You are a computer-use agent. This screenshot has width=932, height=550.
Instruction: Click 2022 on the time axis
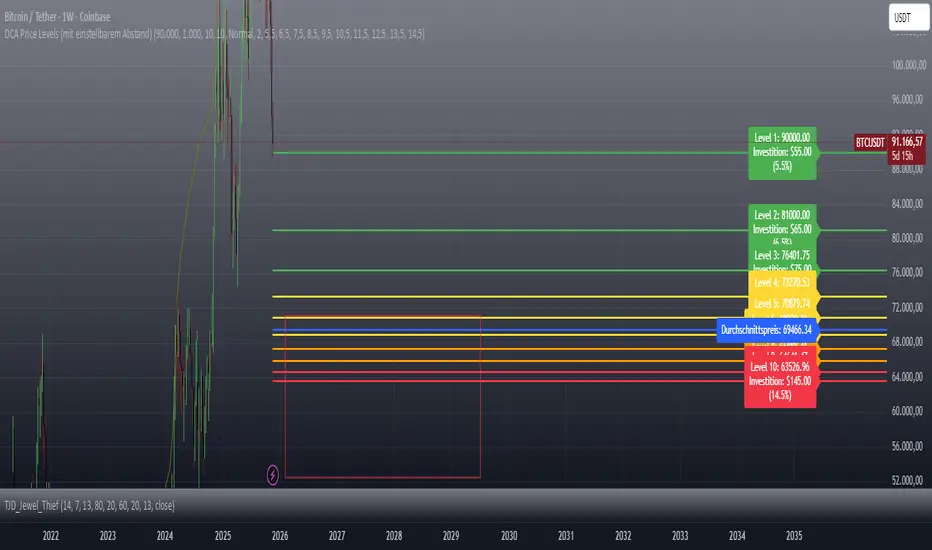coord(51,536)
